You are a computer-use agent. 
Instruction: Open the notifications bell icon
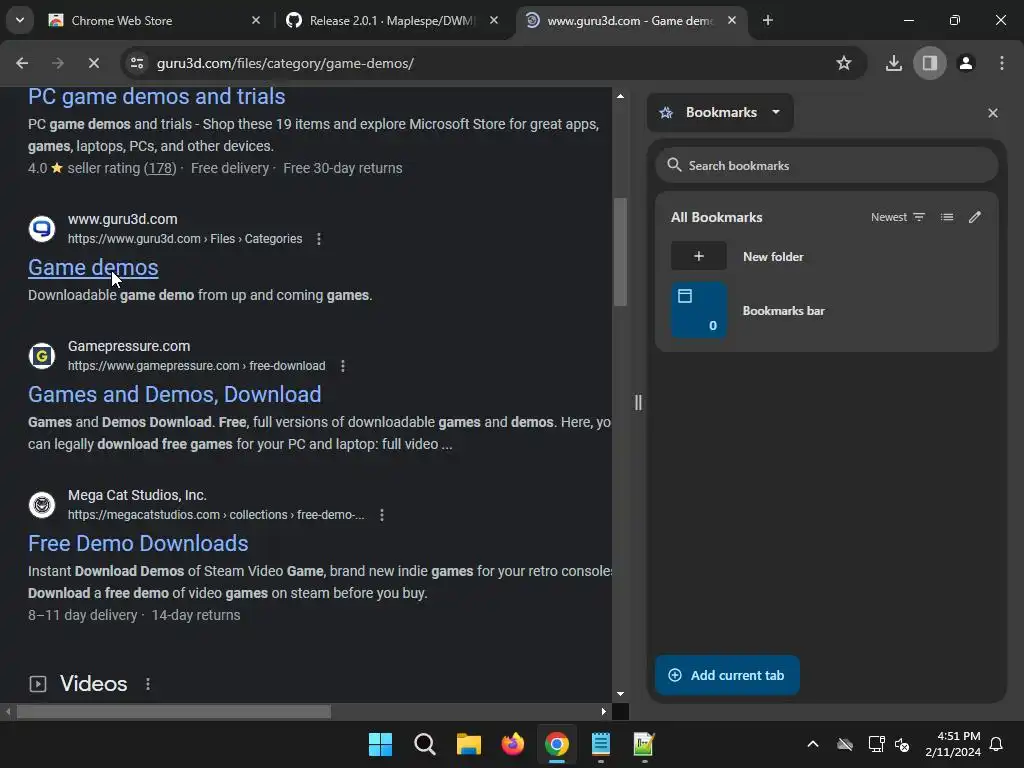996,744
